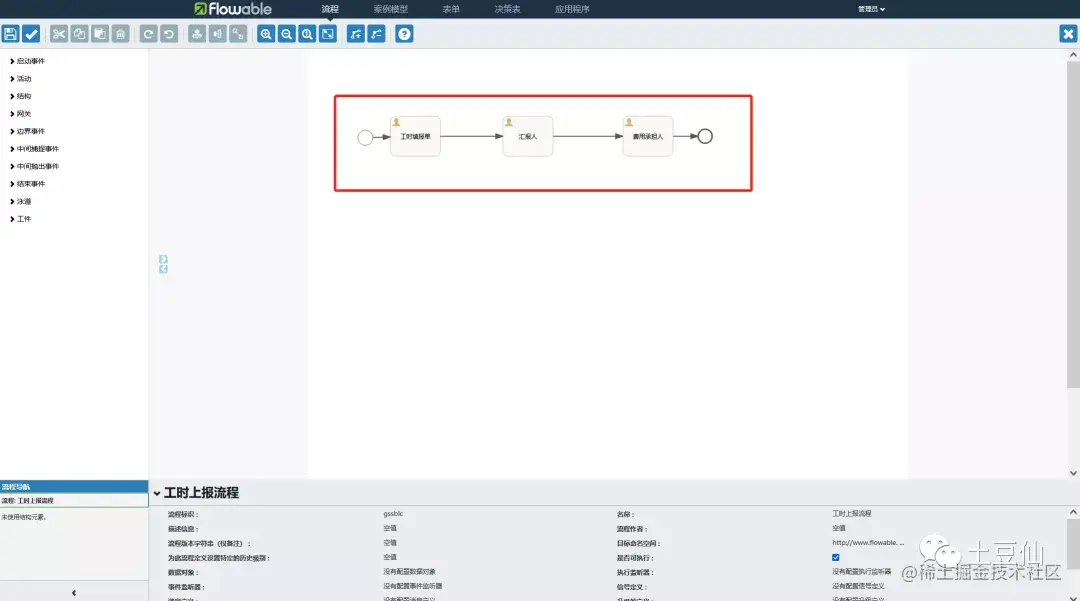This screenshot has height=601, width=1080.
Task: Zoom in on the canvas
Action: point(266,34)
